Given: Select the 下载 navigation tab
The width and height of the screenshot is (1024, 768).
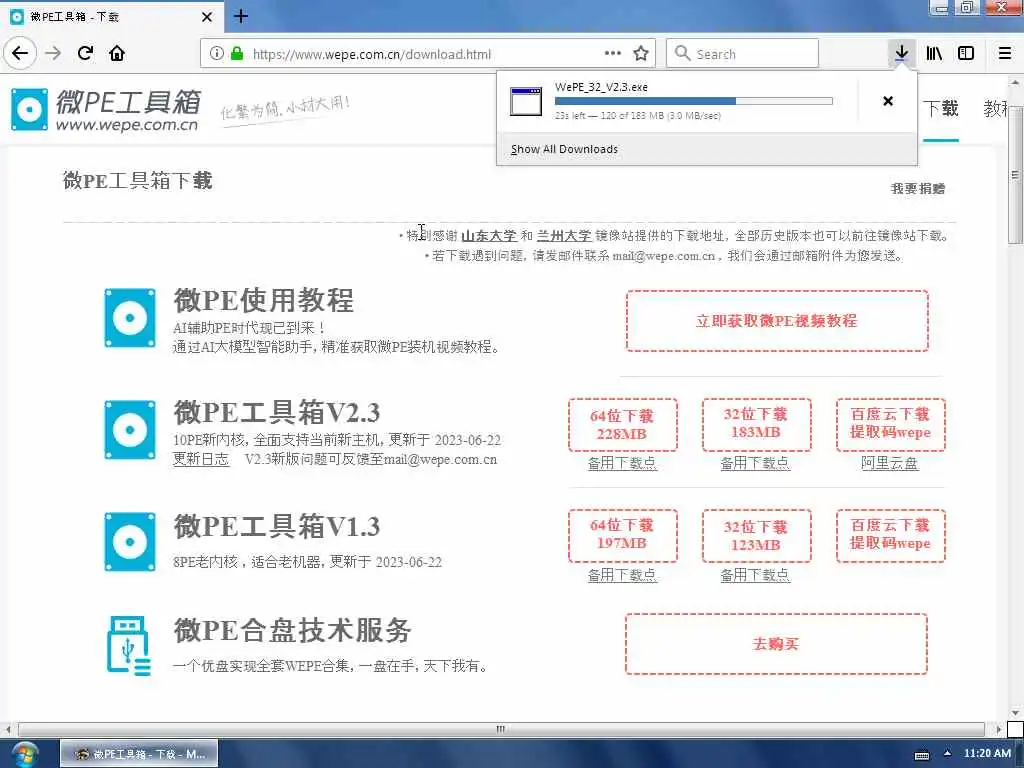Looking at the screenshot, I should [x=941, y=108].
